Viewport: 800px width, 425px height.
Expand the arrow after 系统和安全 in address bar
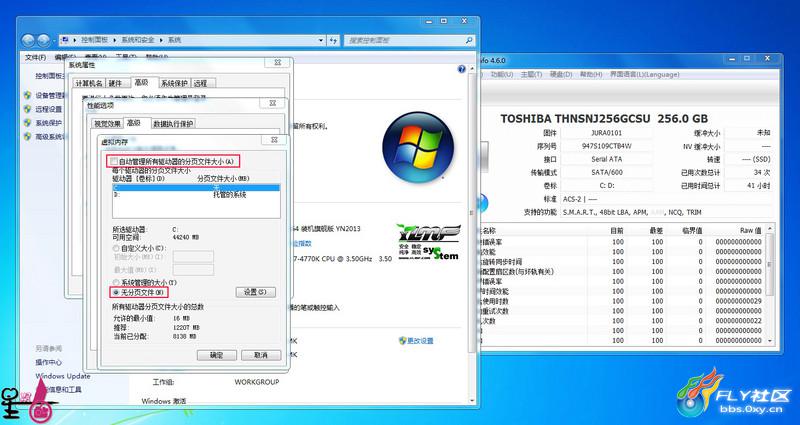(162, 40)
